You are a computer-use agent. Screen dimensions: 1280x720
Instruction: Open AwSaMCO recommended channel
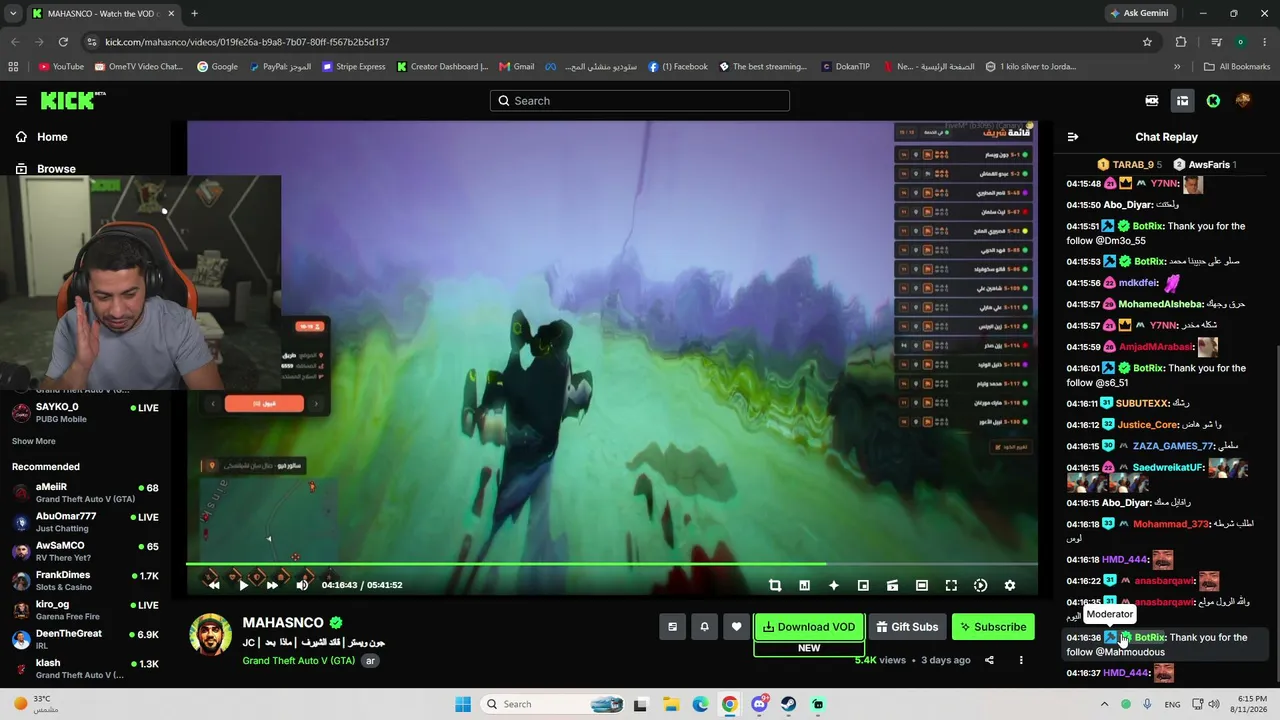coord(85,551)
